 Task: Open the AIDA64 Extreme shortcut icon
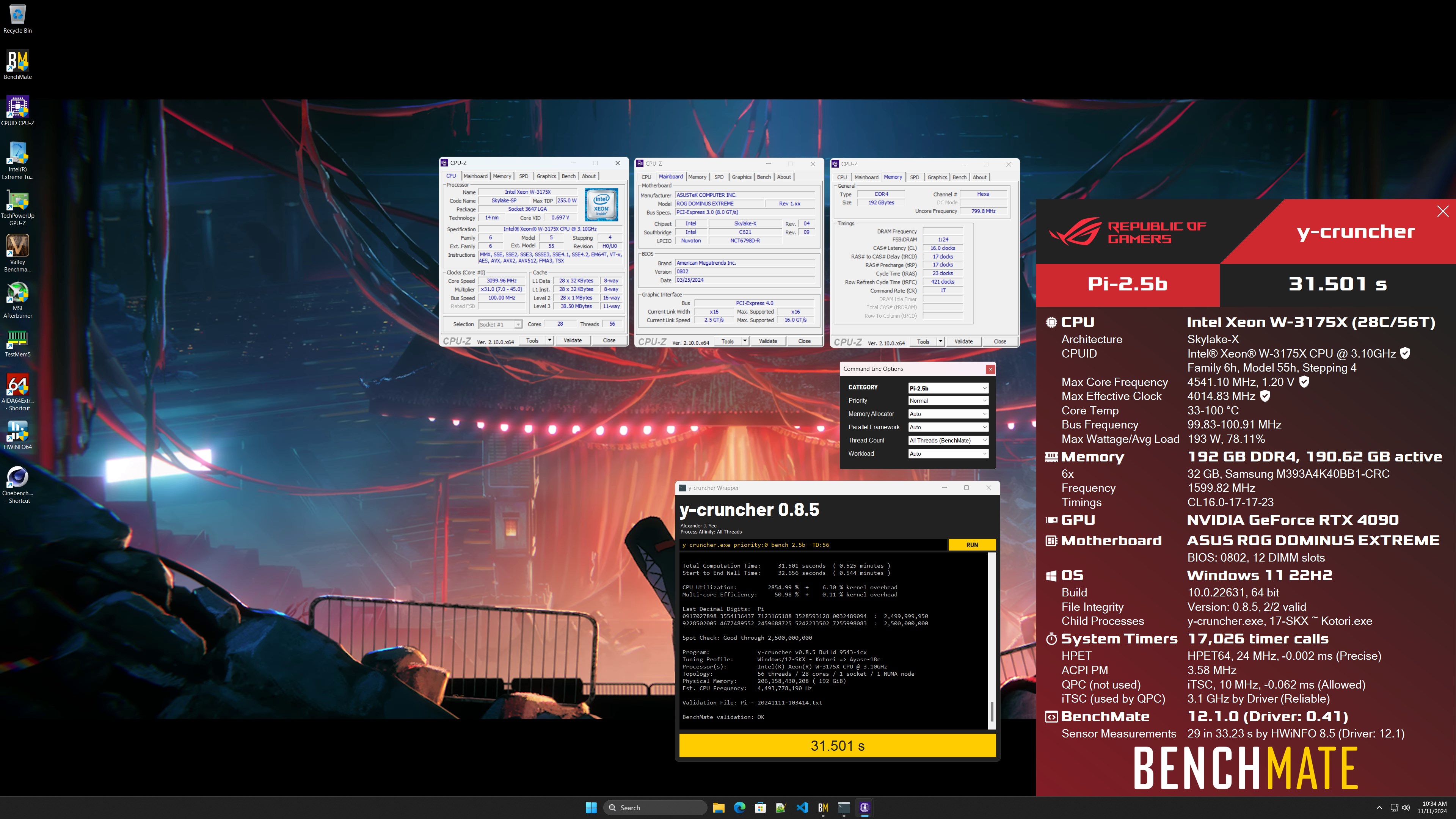(x=17, y=392)
